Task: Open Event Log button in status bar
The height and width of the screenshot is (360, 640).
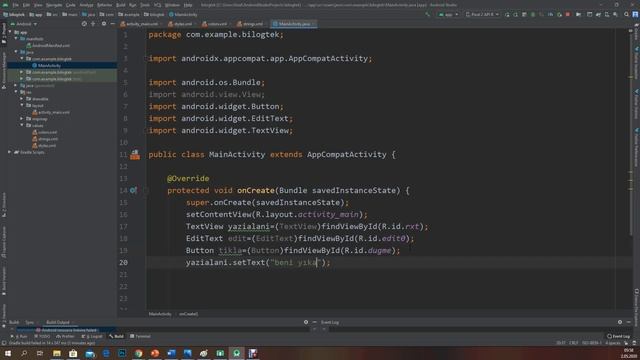Action: 618,336
